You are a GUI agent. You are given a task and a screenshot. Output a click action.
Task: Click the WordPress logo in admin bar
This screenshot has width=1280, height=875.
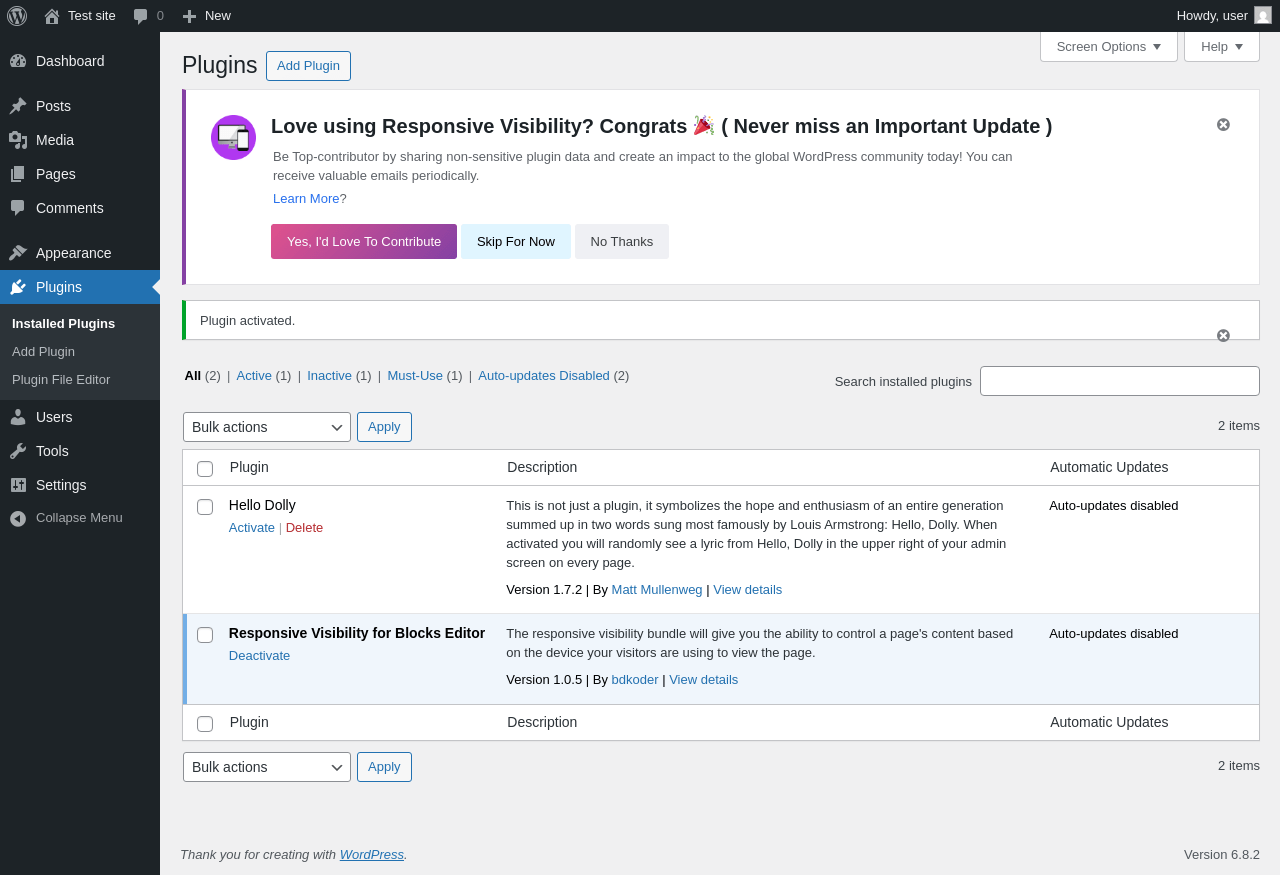pos(17,16)
